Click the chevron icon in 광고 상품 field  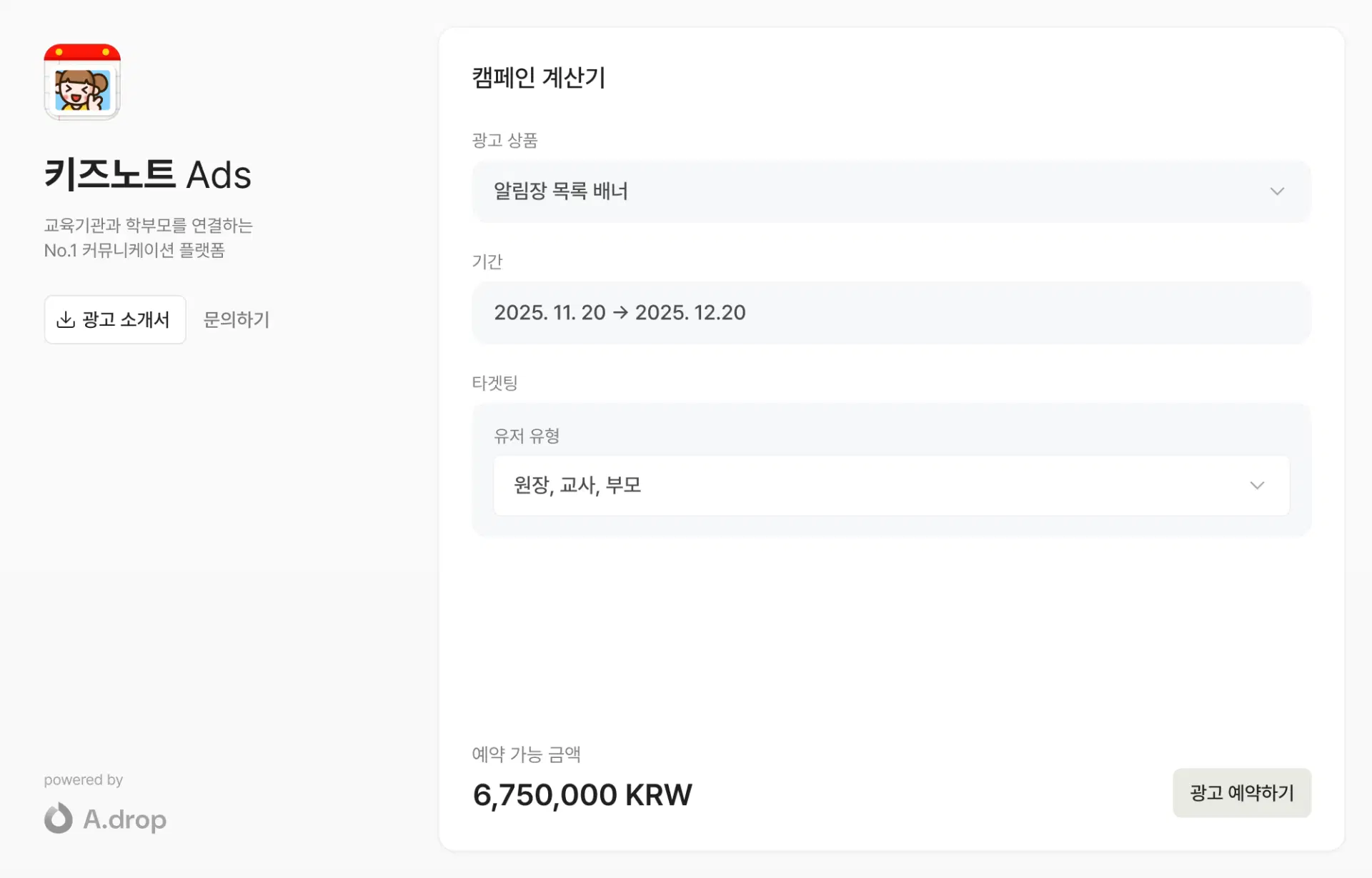point(1277,191)
